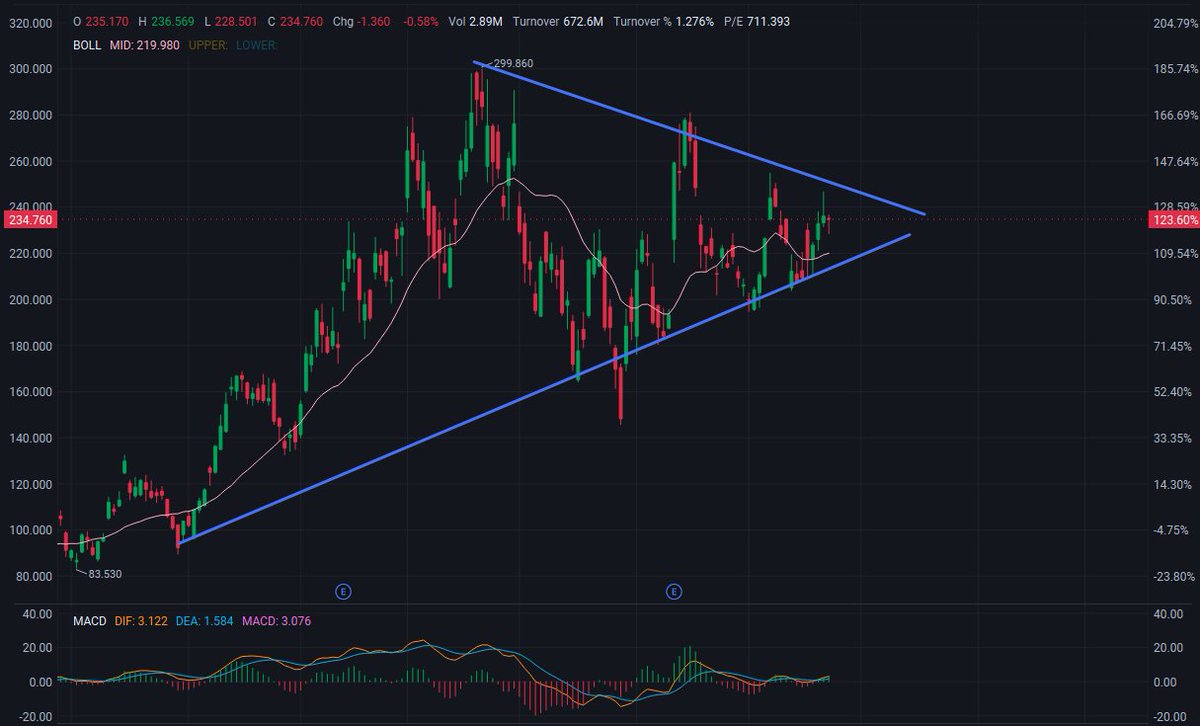Click the second earnings 'E' marker icon
The image size is (1200, 726).
coord(674,592)
